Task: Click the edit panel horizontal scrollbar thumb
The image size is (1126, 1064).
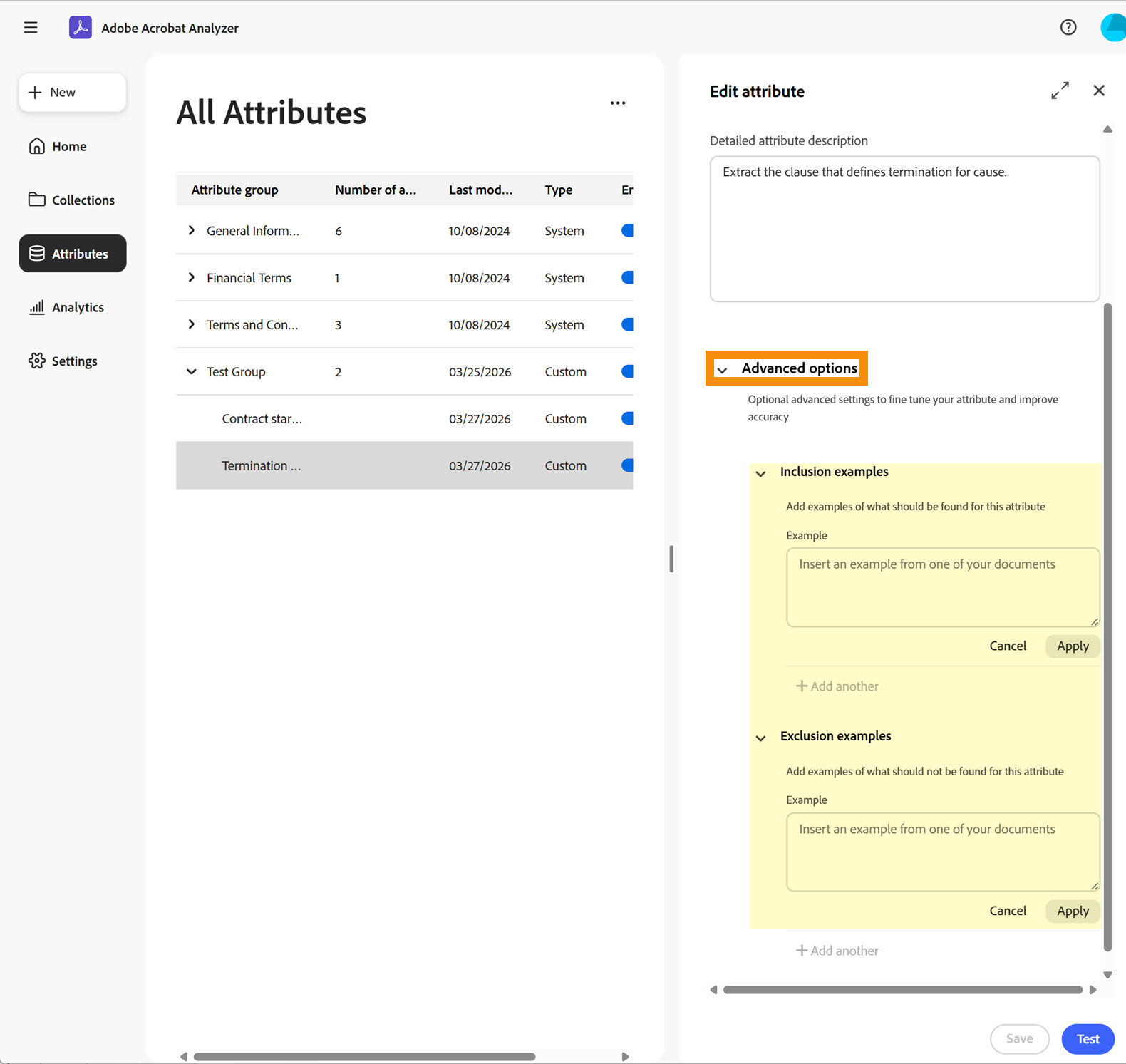Action: tap(903, 990)
